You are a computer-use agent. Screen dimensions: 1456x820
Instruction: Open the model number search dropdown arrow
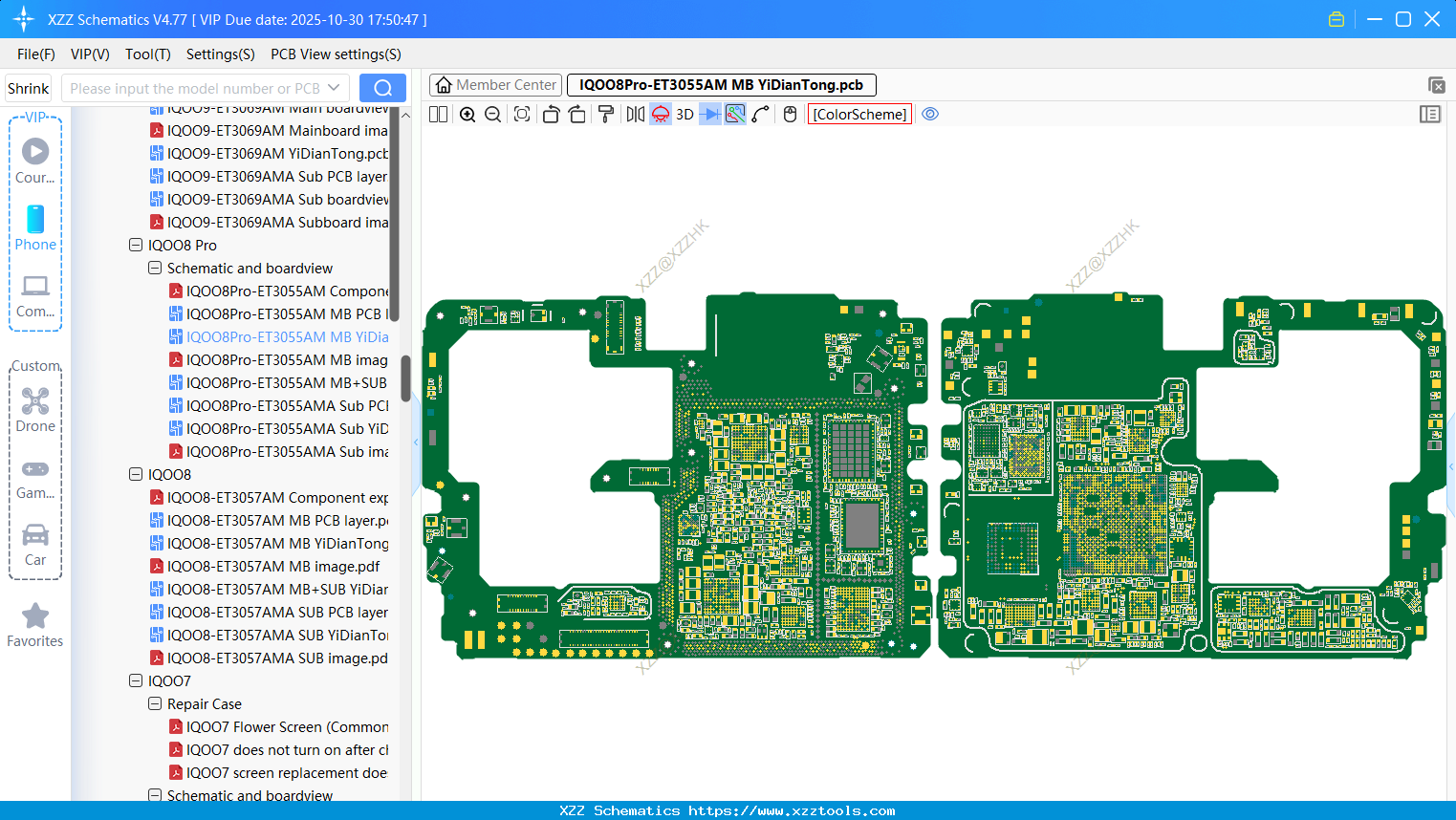[x=334, y=88]
